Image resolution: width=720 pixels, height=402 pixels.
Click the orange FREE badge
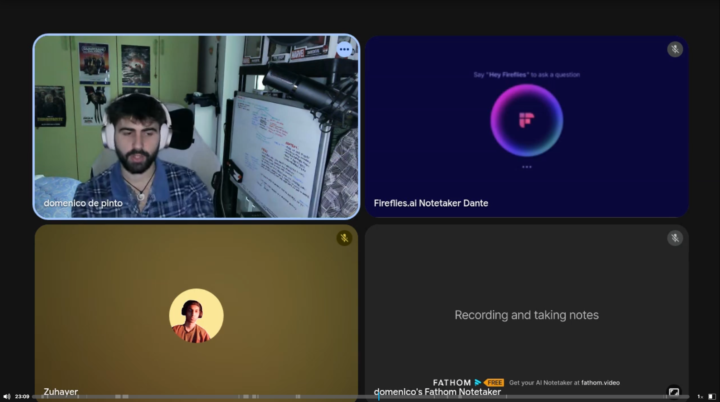(494, 382)
